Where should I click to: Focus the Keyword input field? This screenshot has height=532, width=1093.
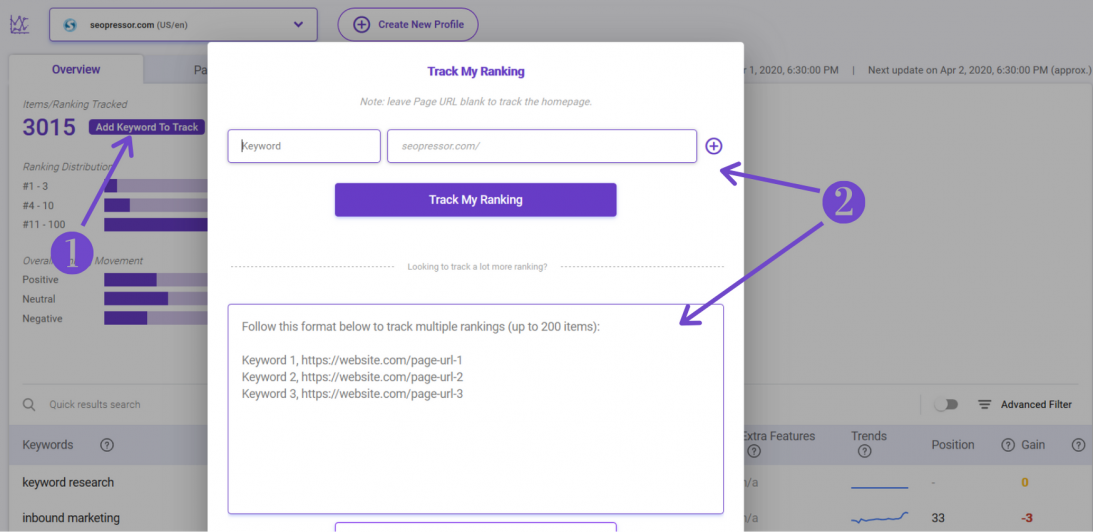pyautogui.click(x=304, y=146)
